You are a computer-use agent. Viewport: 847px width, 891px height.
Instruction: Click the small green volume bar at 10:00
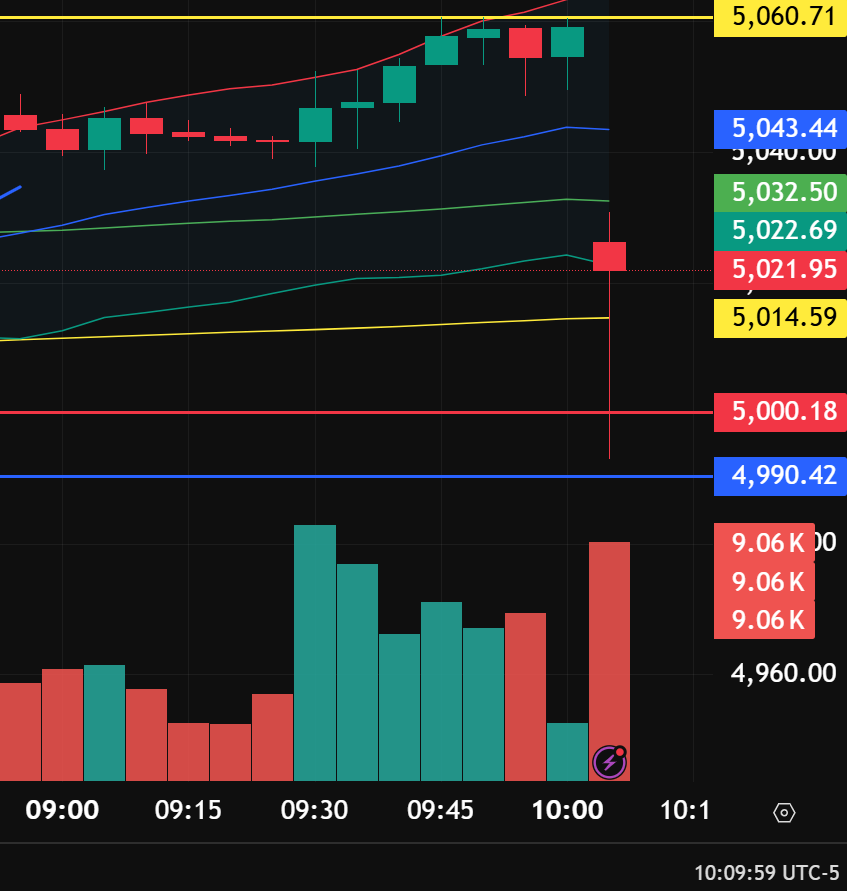point(568,752)
